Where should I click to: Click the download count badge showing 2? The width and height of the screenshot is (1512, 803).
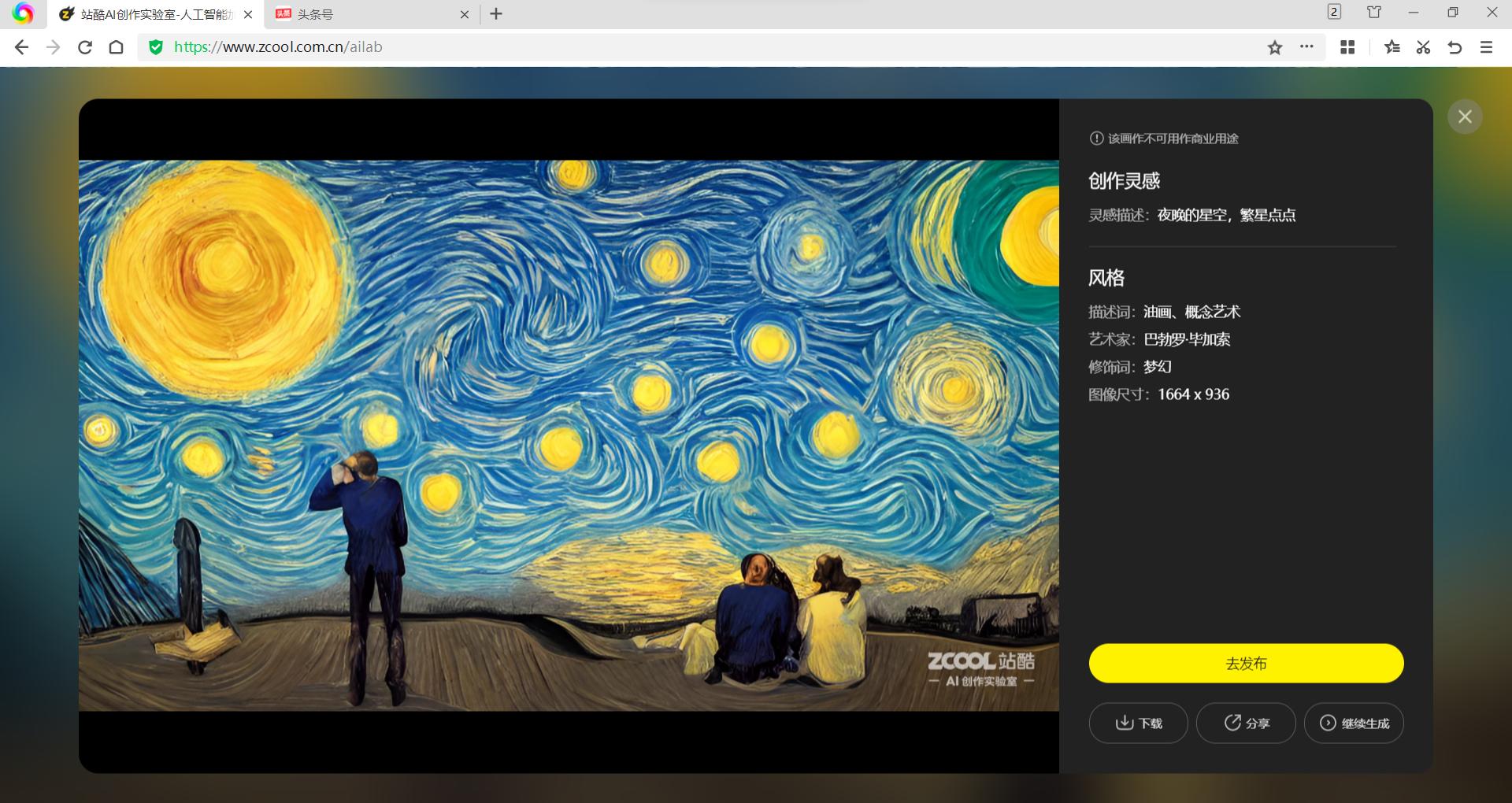coord(1335,12)
